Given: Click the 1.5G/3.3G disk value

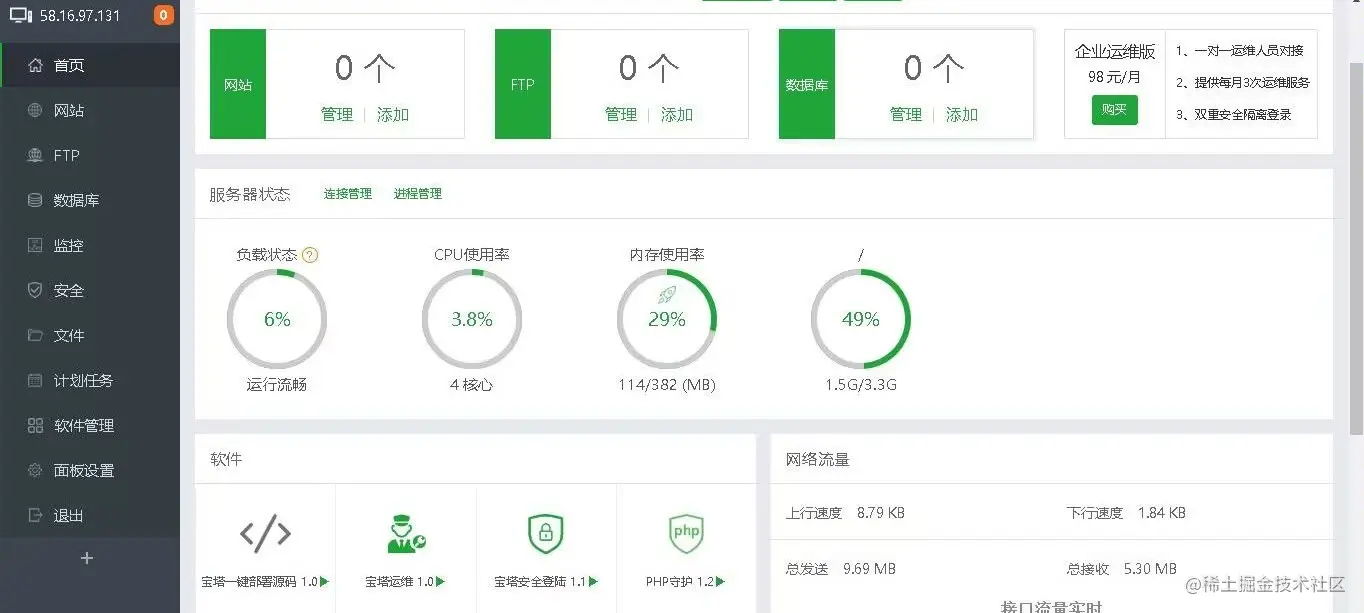Looking at the screenshot, I should [861, 385].
